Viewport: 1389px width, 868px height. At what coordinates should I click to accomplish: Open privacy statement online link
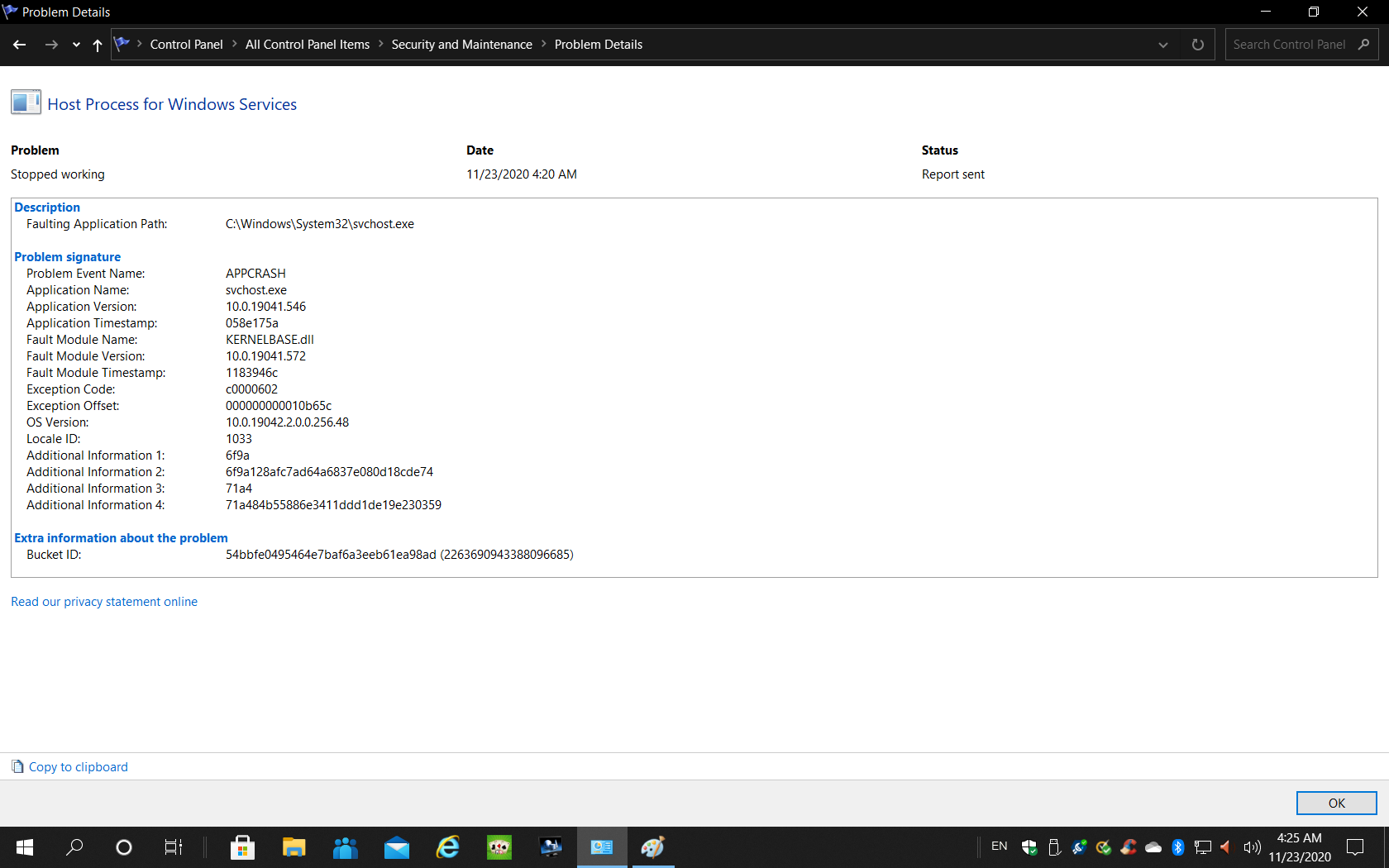tap(104, 602)
